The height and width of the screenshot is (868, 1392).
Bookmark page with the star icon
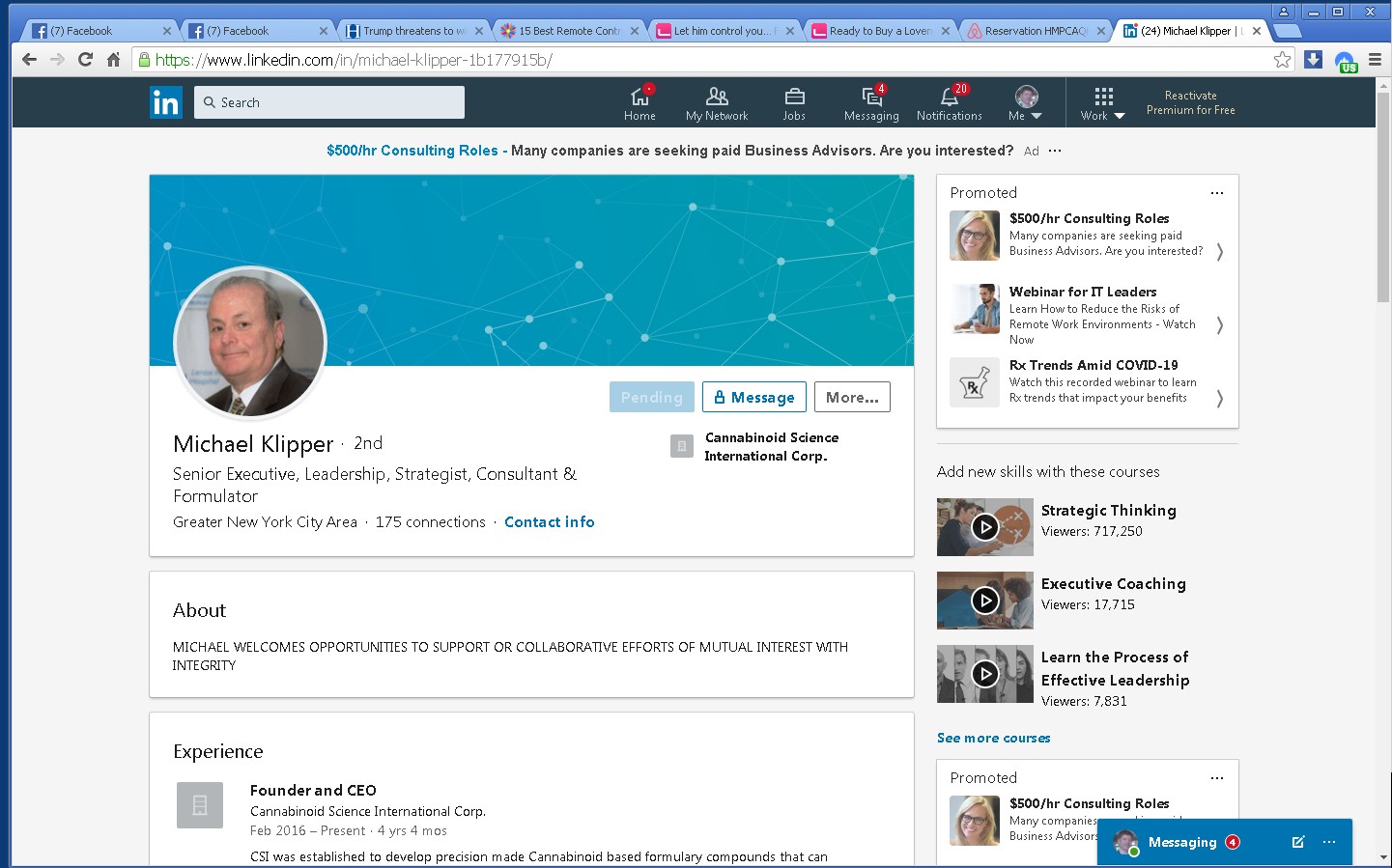point(1282,60)
